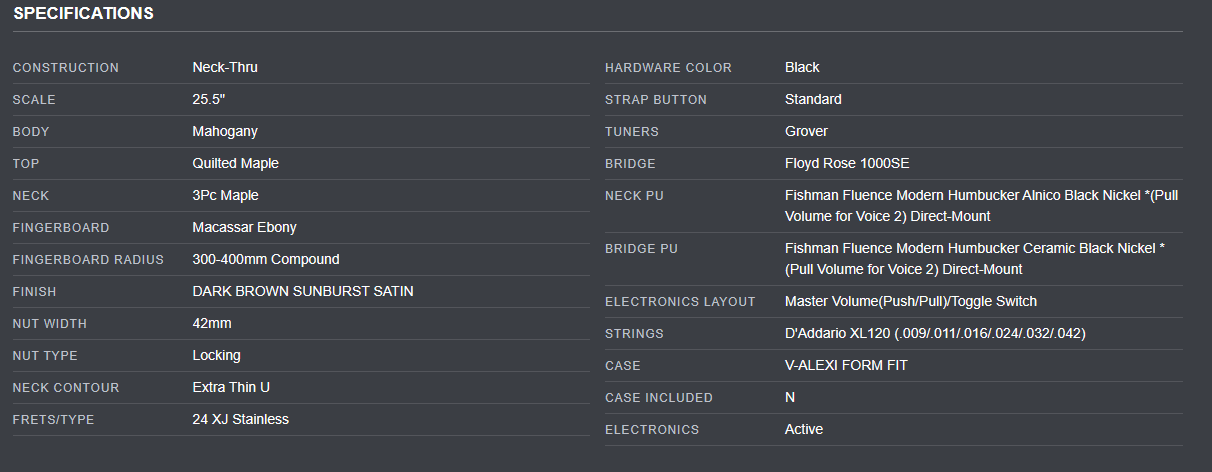Image resolution: width=1212 pixels, height=472 pixels.
Task: Click the Grover tuners value
Action: pos(806,131)
